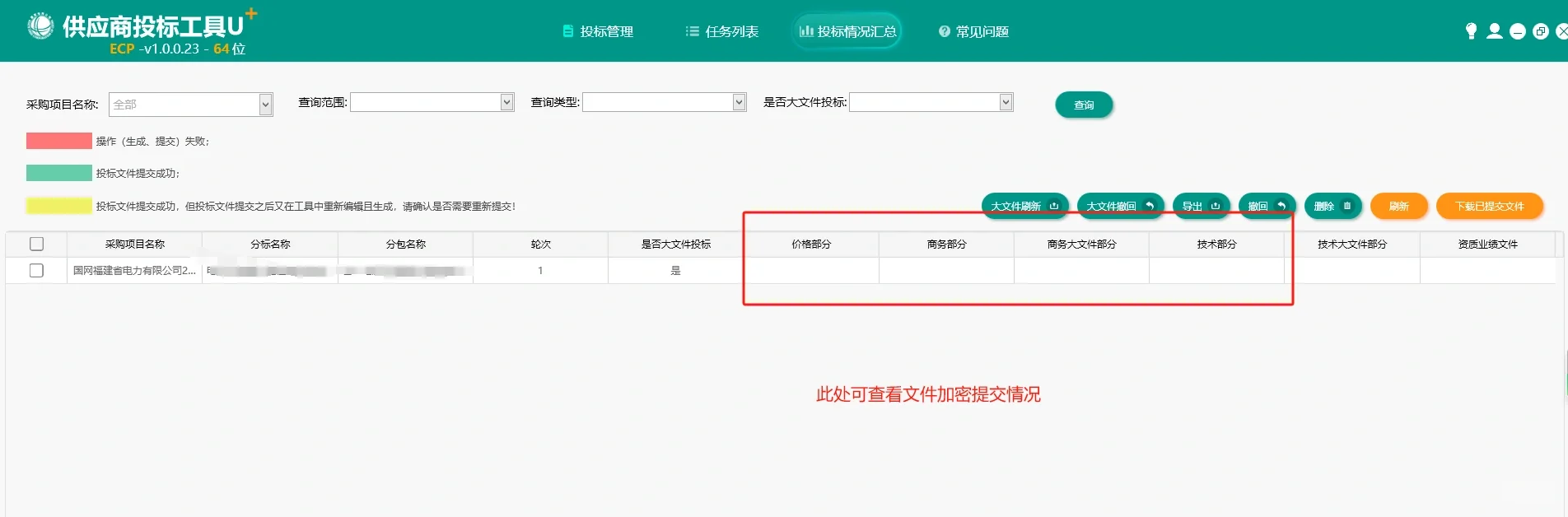Click the 导出 export button
The height and width of the screenshot is (517, 1568).
point(1201,206)
